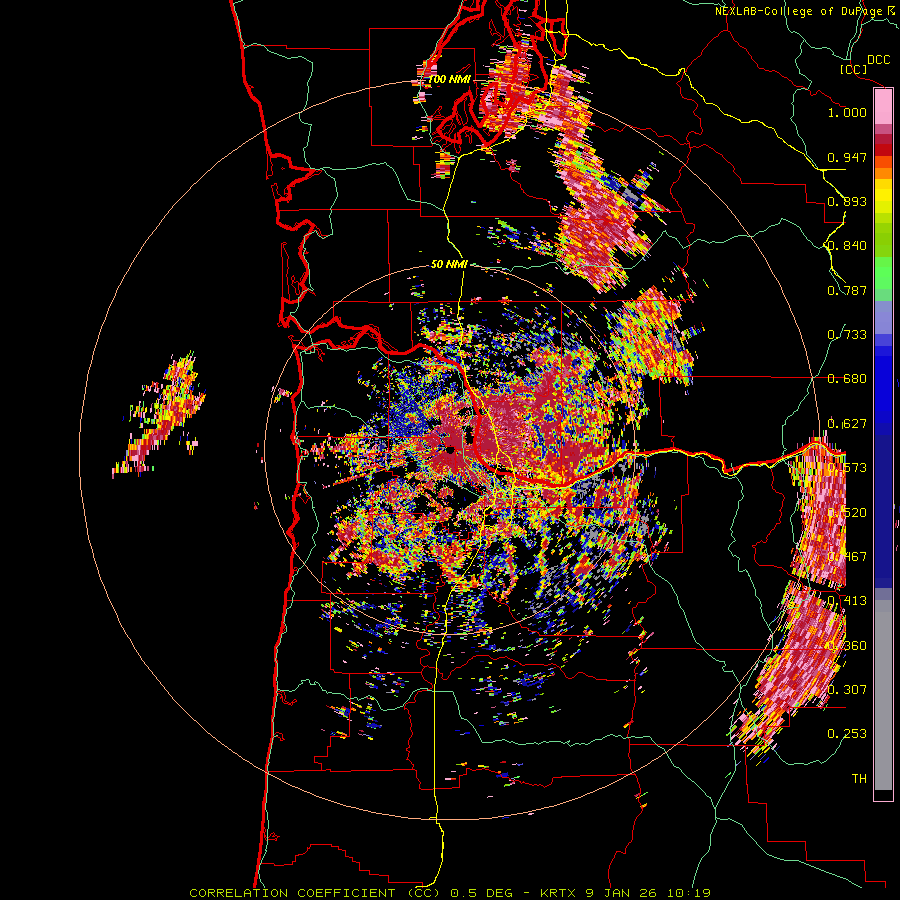Click the 0.733 legend value
The height and width of the screenshot is (900, 900).
847,335
